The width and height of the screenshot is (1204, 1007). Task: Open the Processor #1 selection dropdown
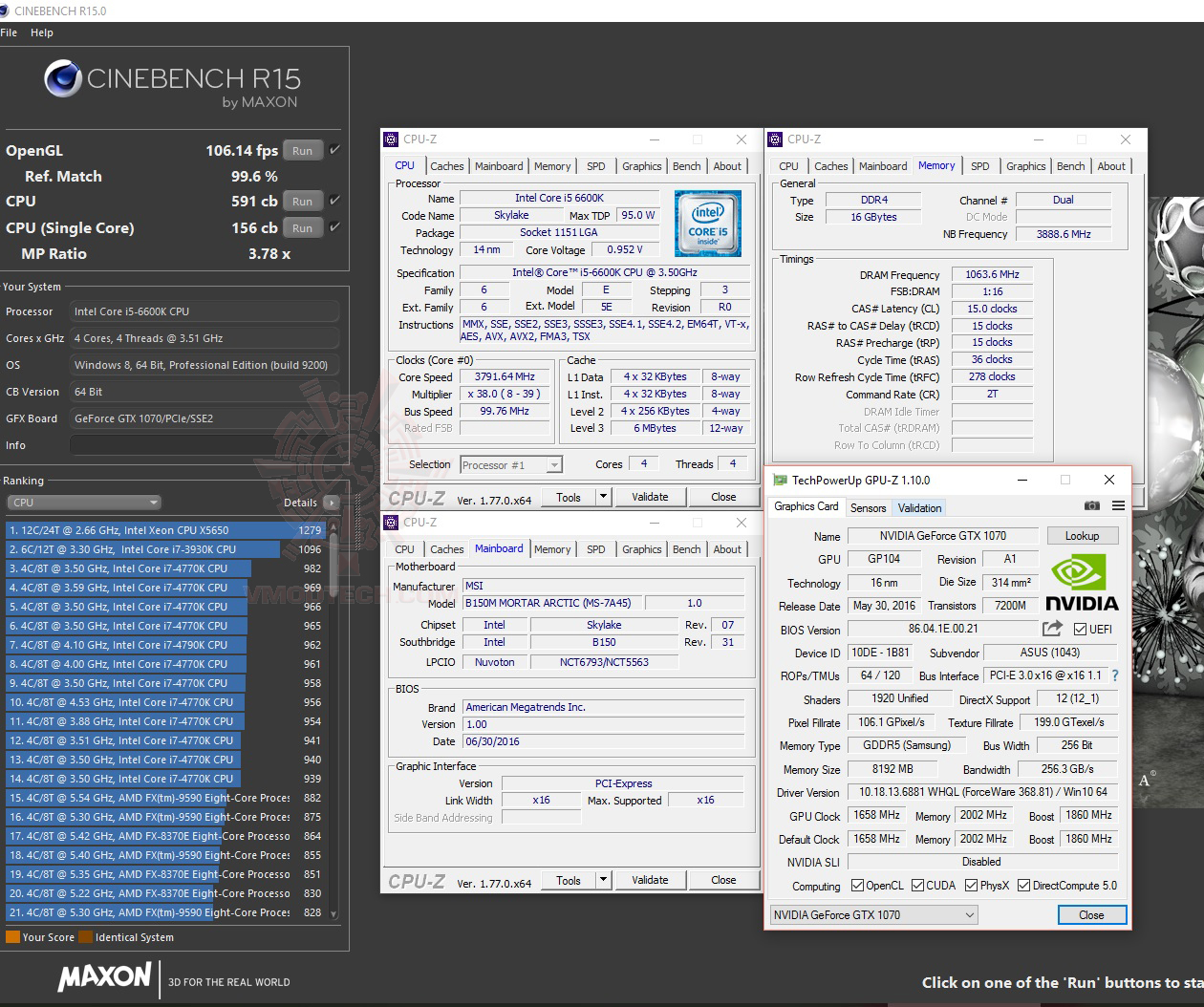511,465
